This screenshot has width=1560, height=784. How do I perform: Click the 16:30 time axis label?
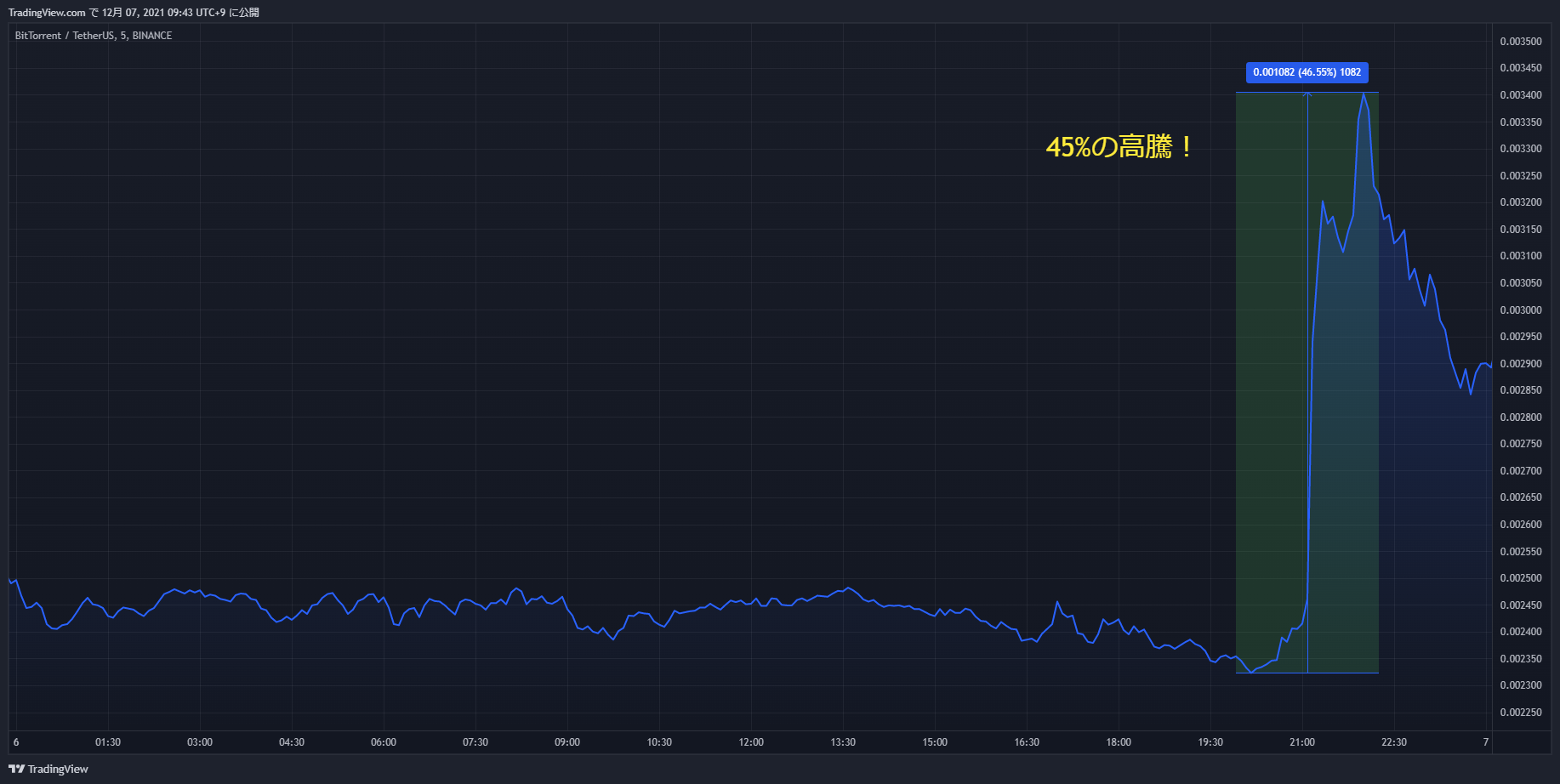pos(1027,742)
